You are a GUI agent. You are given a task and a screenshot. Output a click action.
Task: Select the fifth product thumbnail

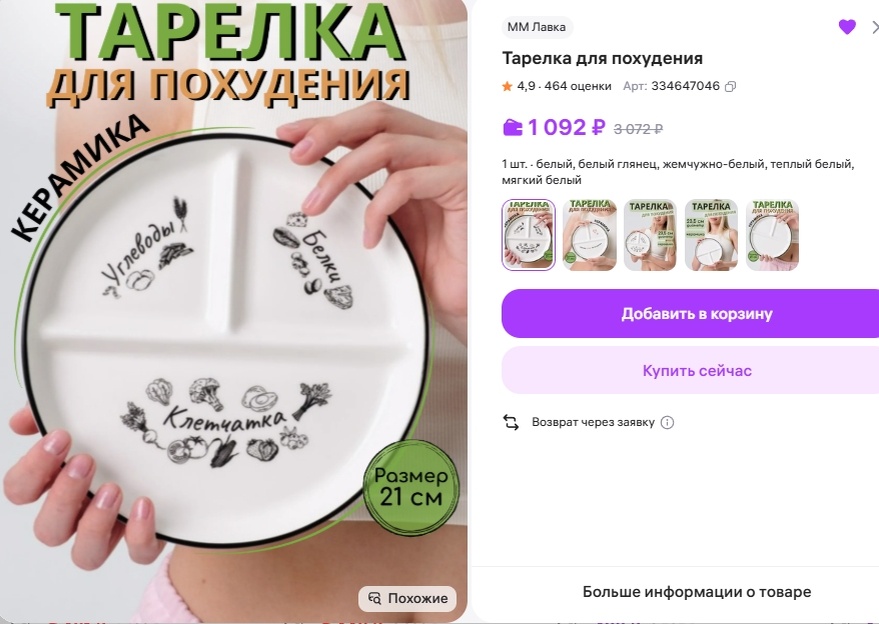(772, 235)
